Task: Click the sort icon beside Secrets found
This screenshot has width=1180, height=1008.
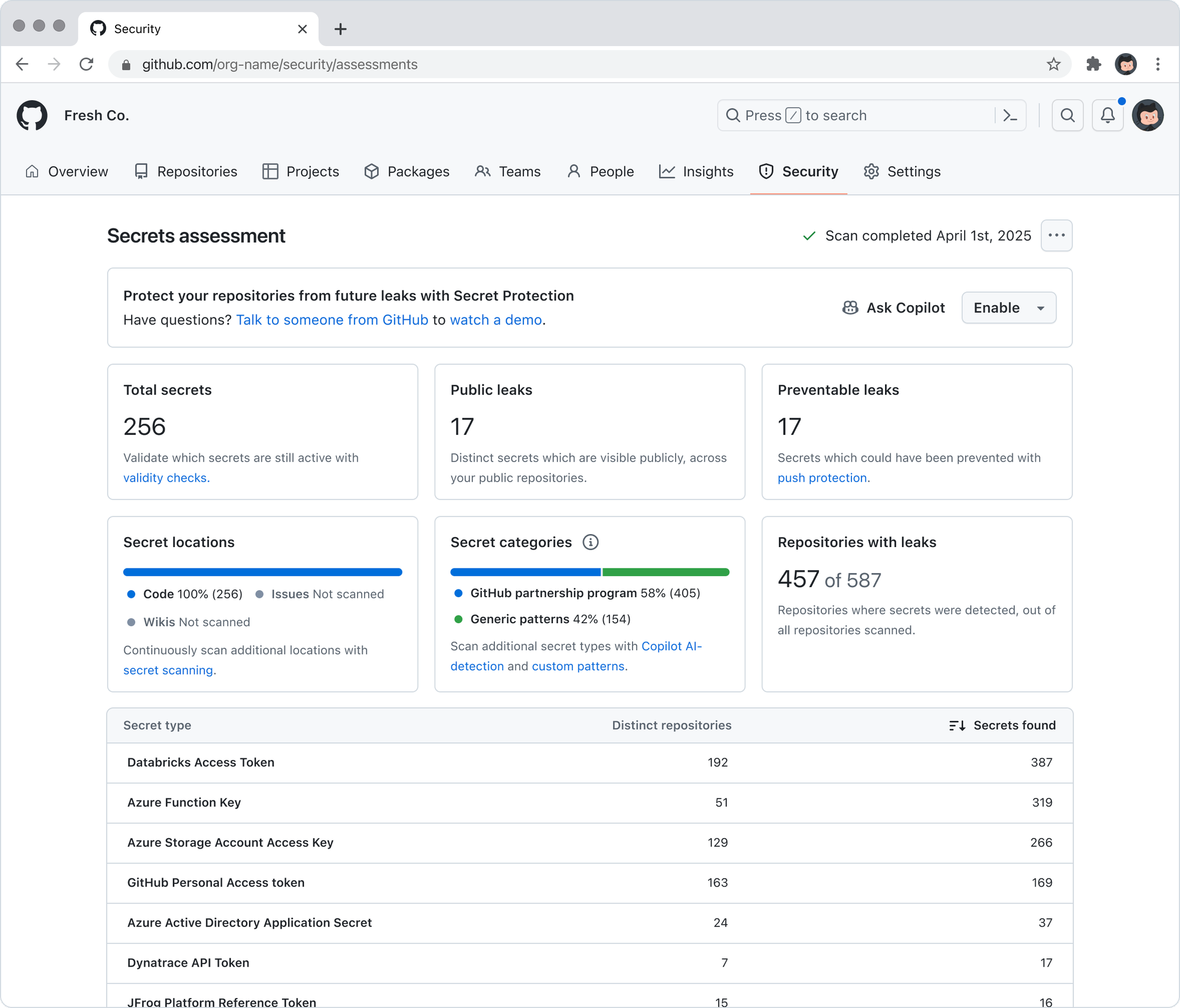Action: tap(957, 725)
